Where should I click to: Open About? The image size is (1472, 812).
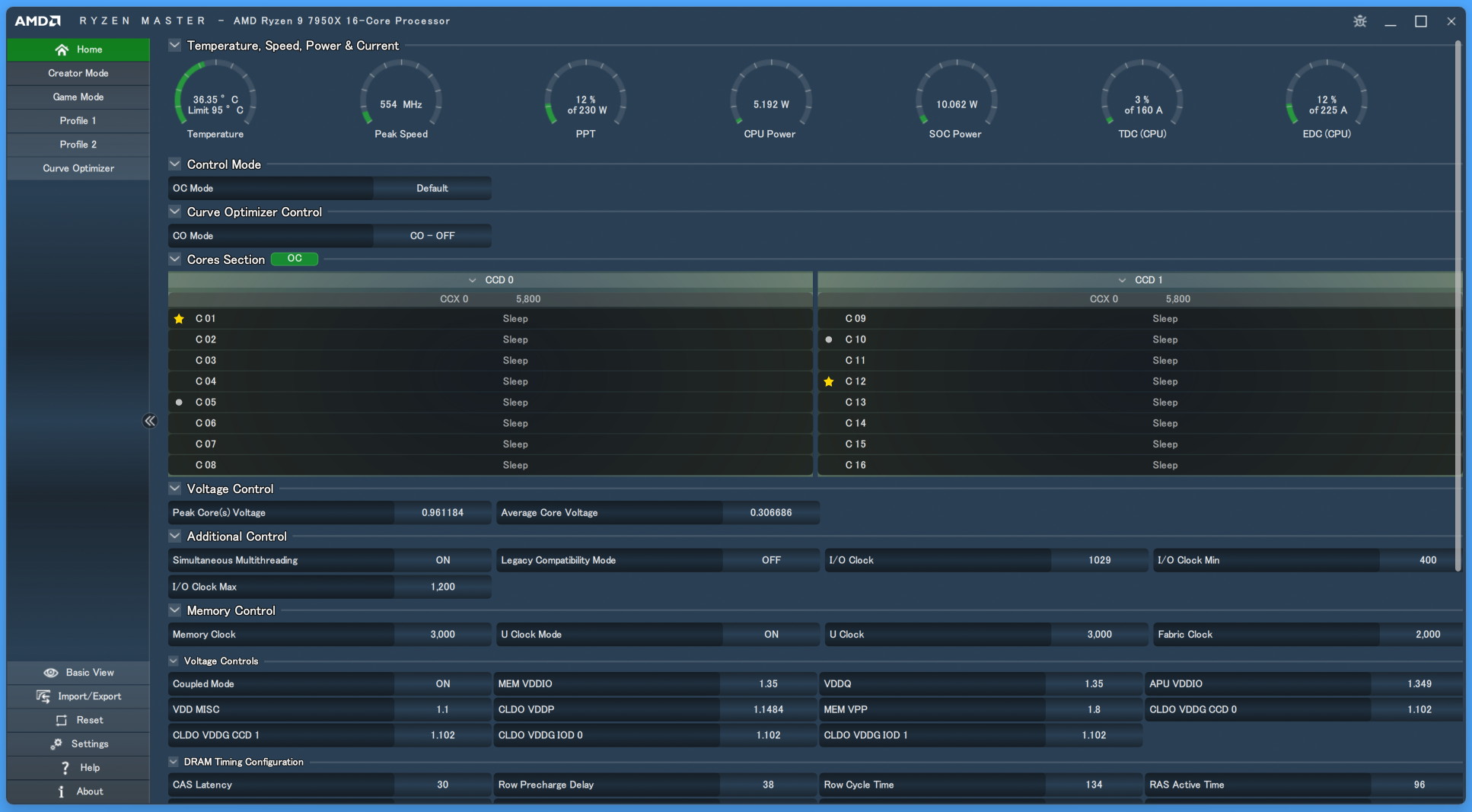78,791
